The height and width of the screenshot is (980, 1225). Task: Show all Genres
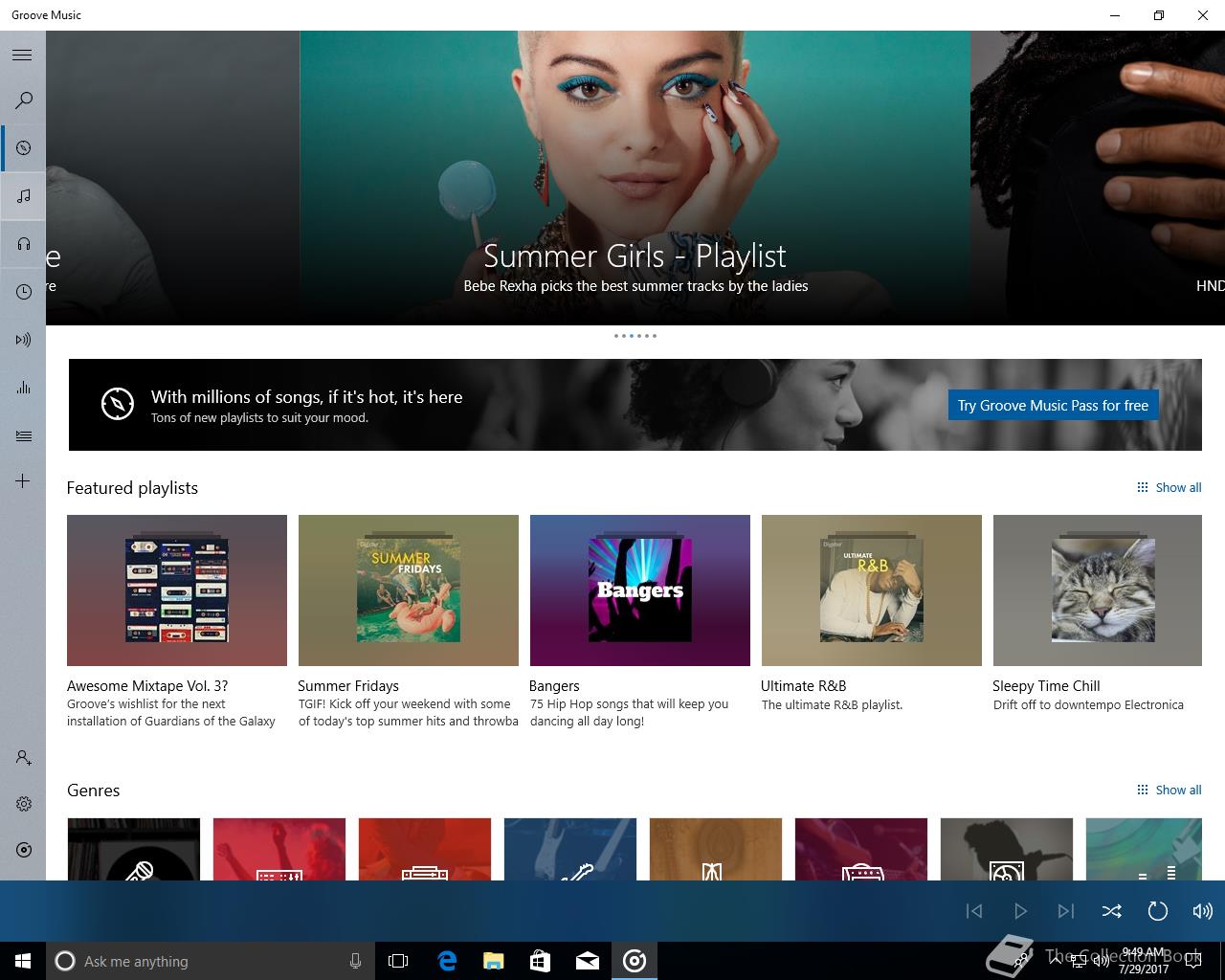tap(1169, 790)
